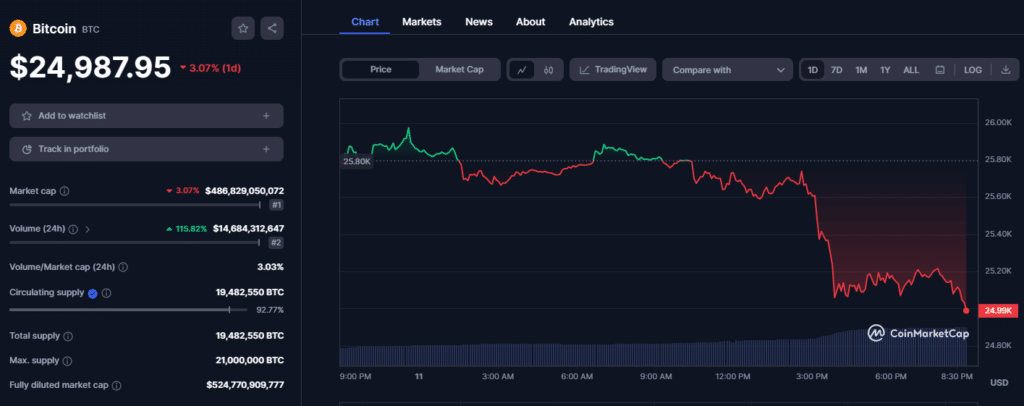Image resolution: width=1024 pixels, height=406 pixels.
Task: Click plus icon on Add to watchlist
Action: click(x=266, y=116)
